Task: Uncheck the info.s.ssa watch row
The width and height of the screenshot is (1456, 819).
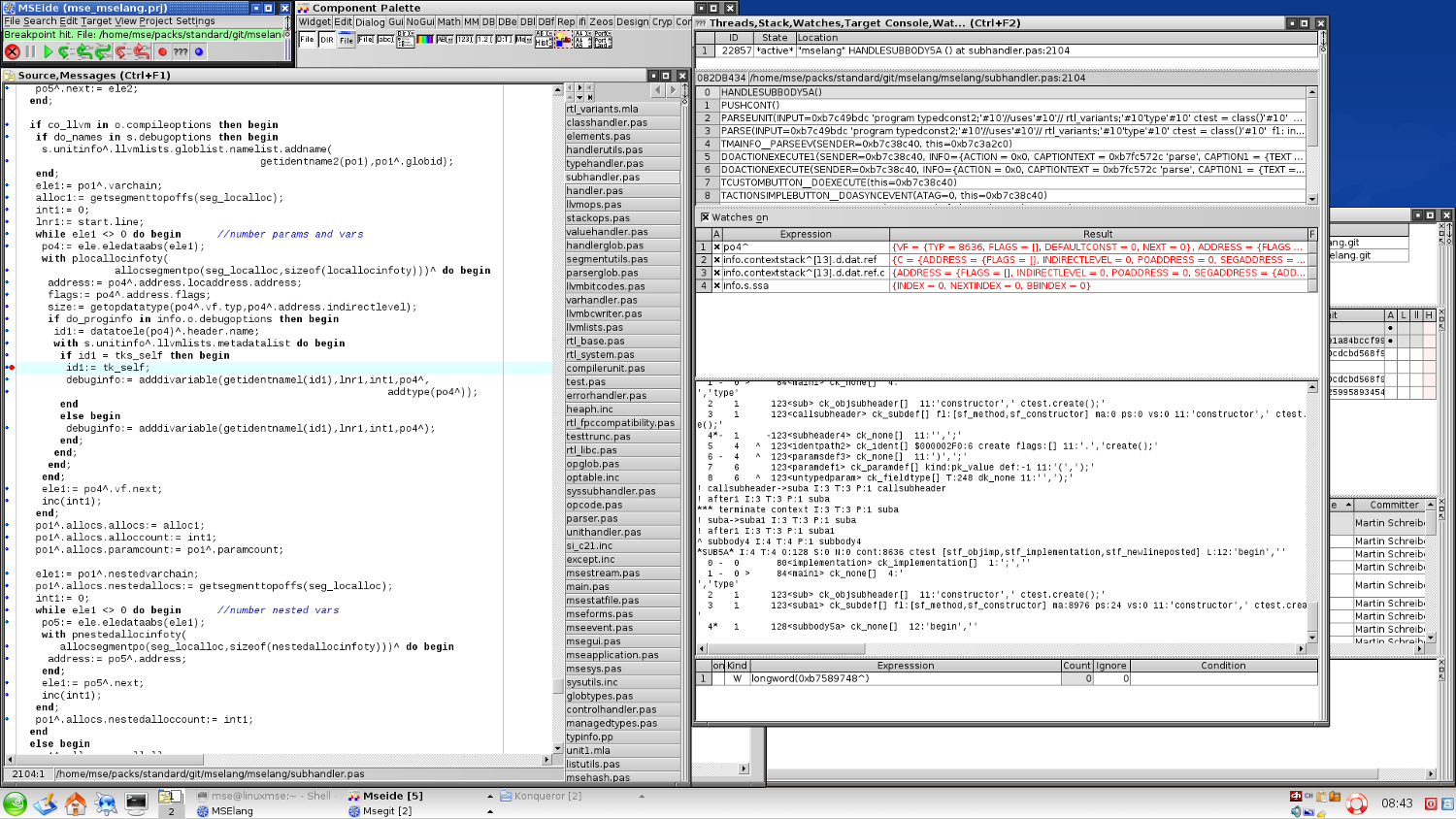Action: point(717,286)
